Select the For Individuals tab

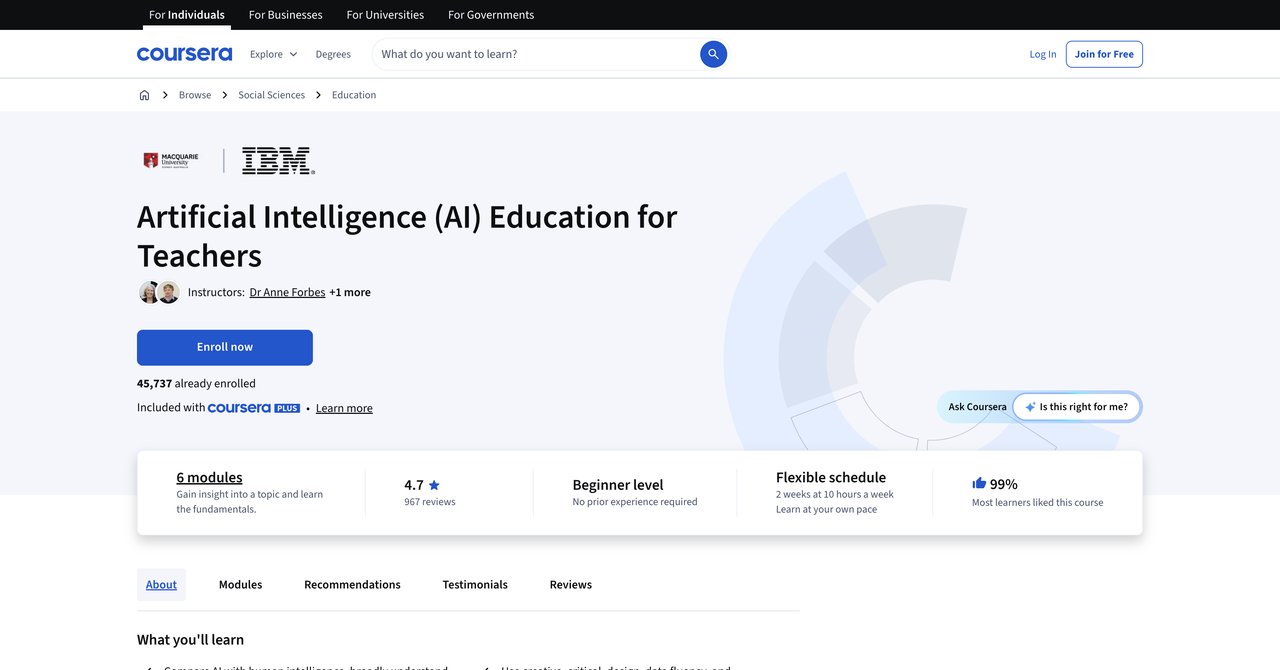tap(187, 15)
